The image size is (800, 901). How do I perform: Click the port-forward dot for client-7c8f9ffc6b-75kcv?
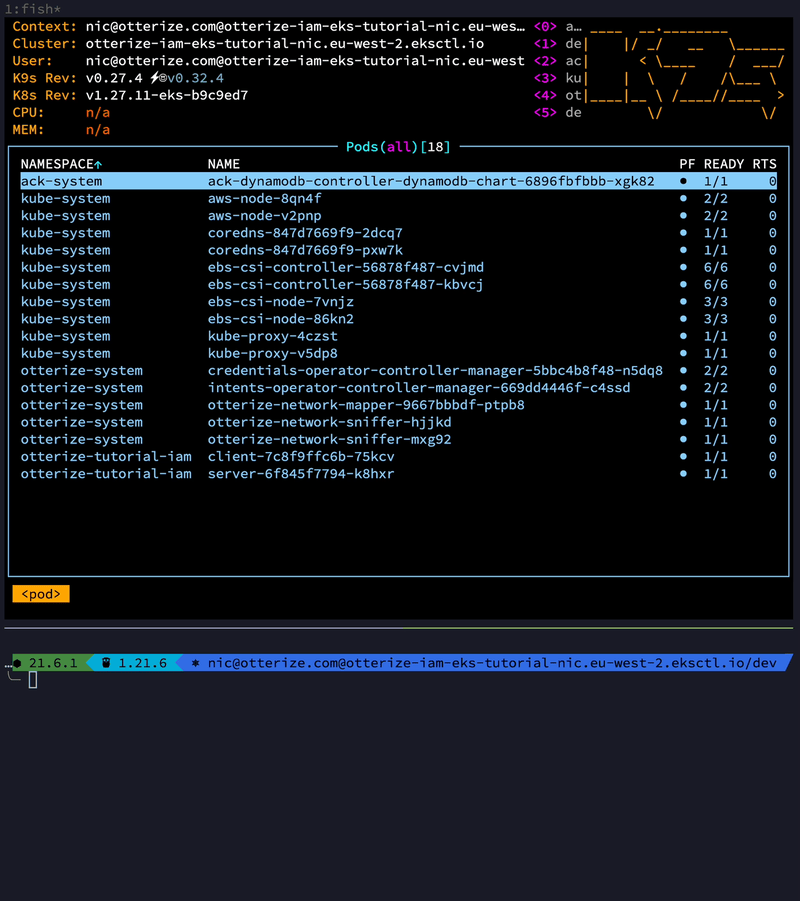coord(683,457)
